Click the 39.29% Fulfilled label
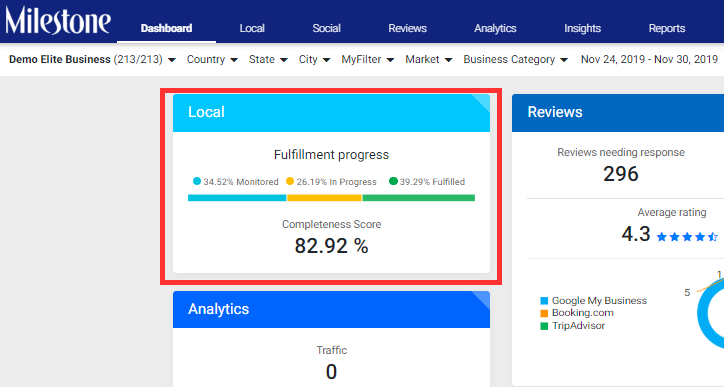This screenshot has height=387, width=724. tap(432, 182)
